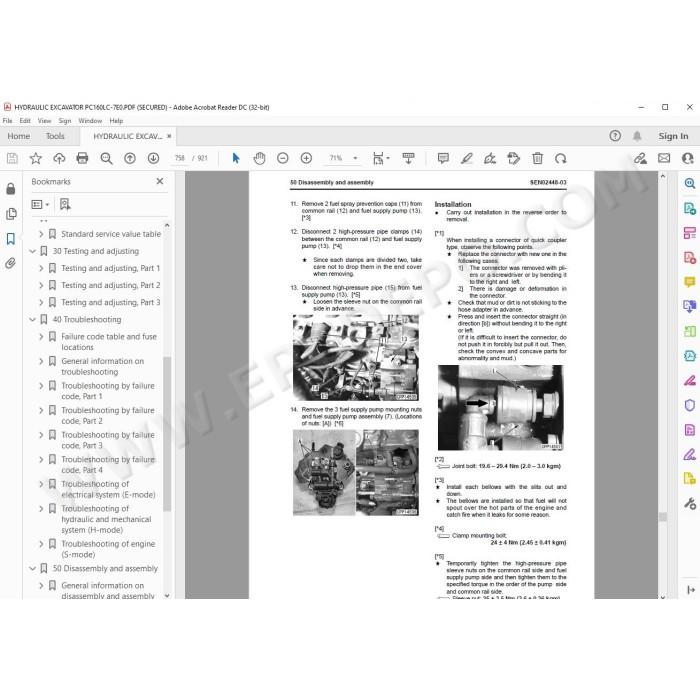This screenshot has height=700, width=700.
Task: Zoom in with the plus icon
Action: coord(306,158)
